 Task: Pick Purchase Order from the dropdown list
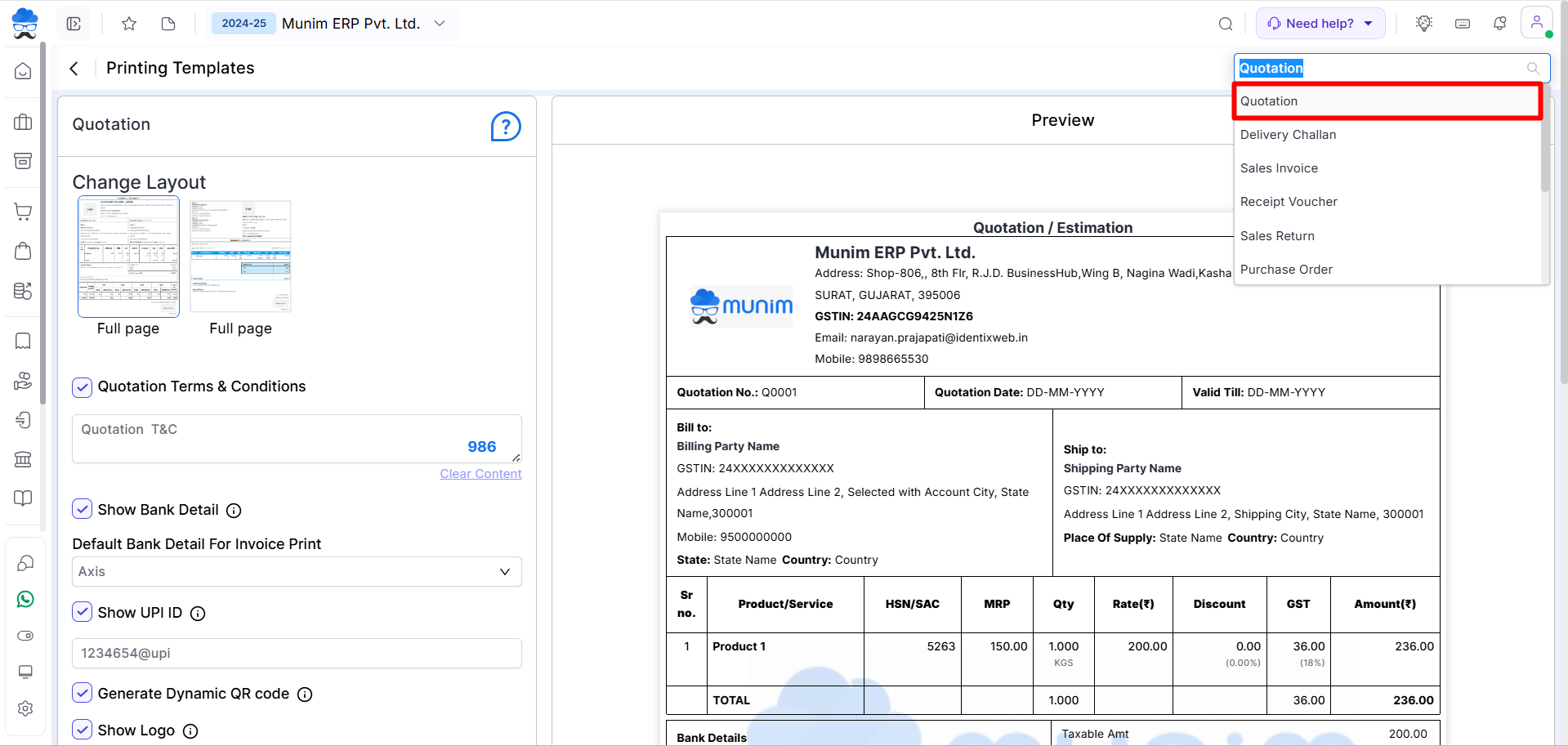point(1387,270)
